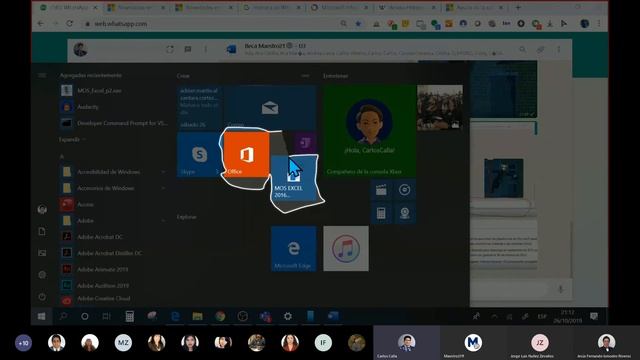Screen dimensions: 640x360
Task: Click the Windows Start button on the taskbar
Action: tap(42, 316)
